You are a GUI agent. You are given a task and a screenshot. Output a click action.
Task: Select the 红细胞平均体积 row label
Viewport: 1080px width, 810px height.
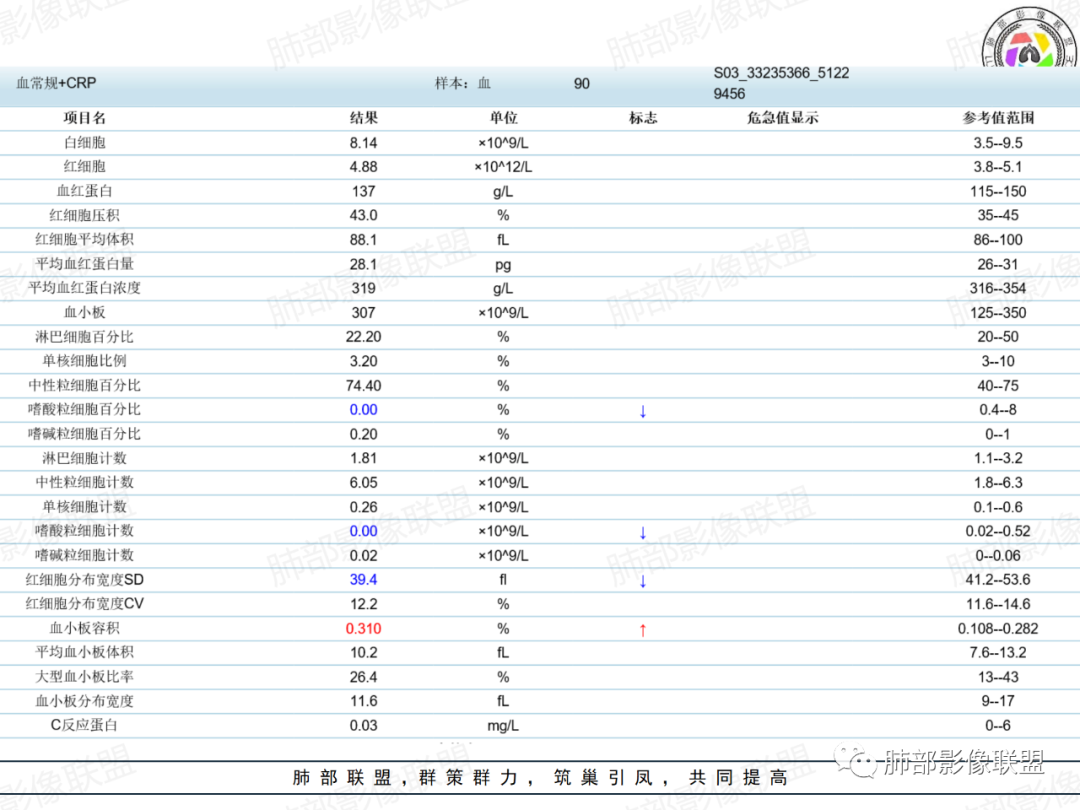click(85, 239)
